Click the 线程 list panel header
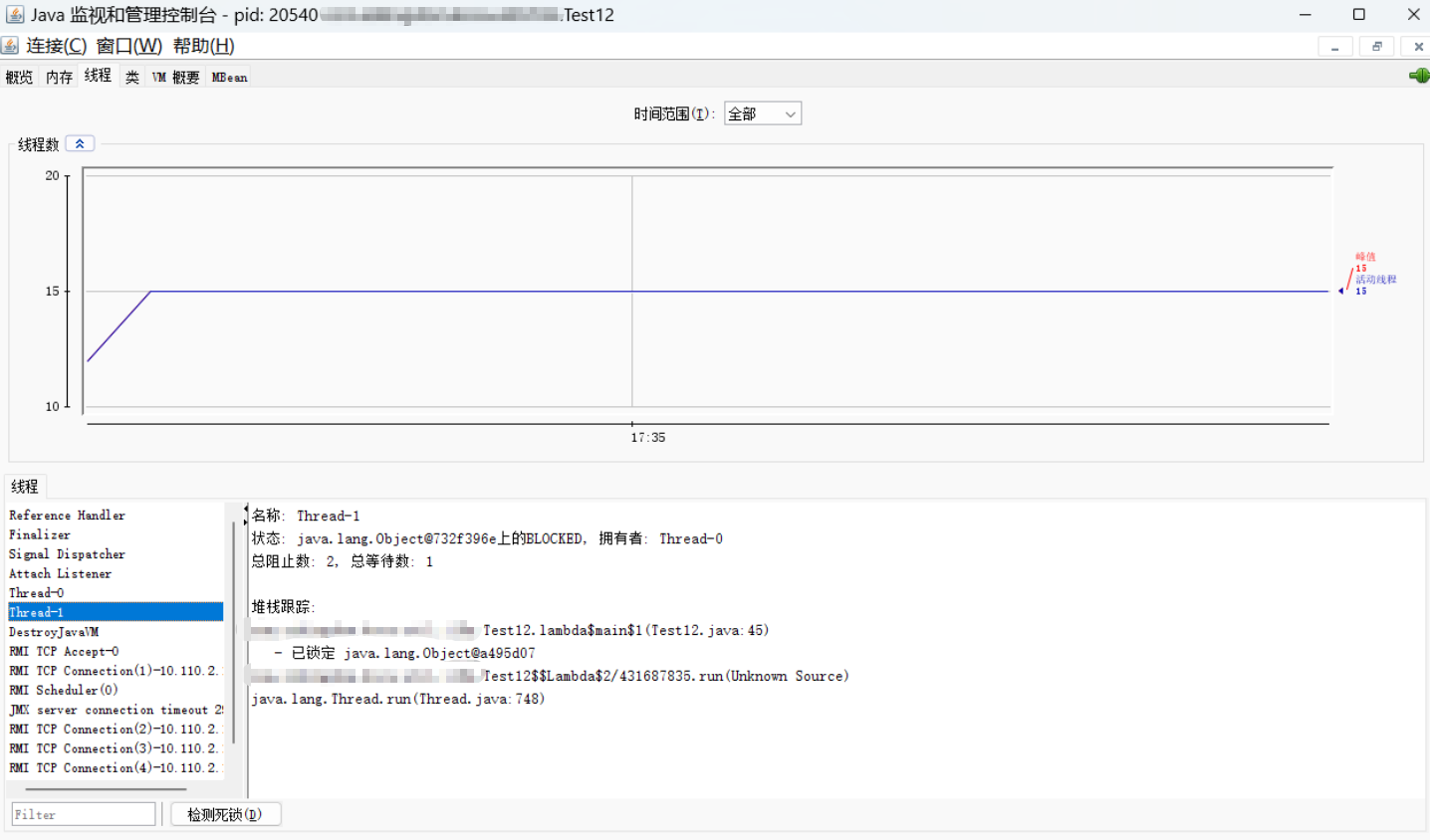Viewport: 1430px width, 840px height. (25, 486)
